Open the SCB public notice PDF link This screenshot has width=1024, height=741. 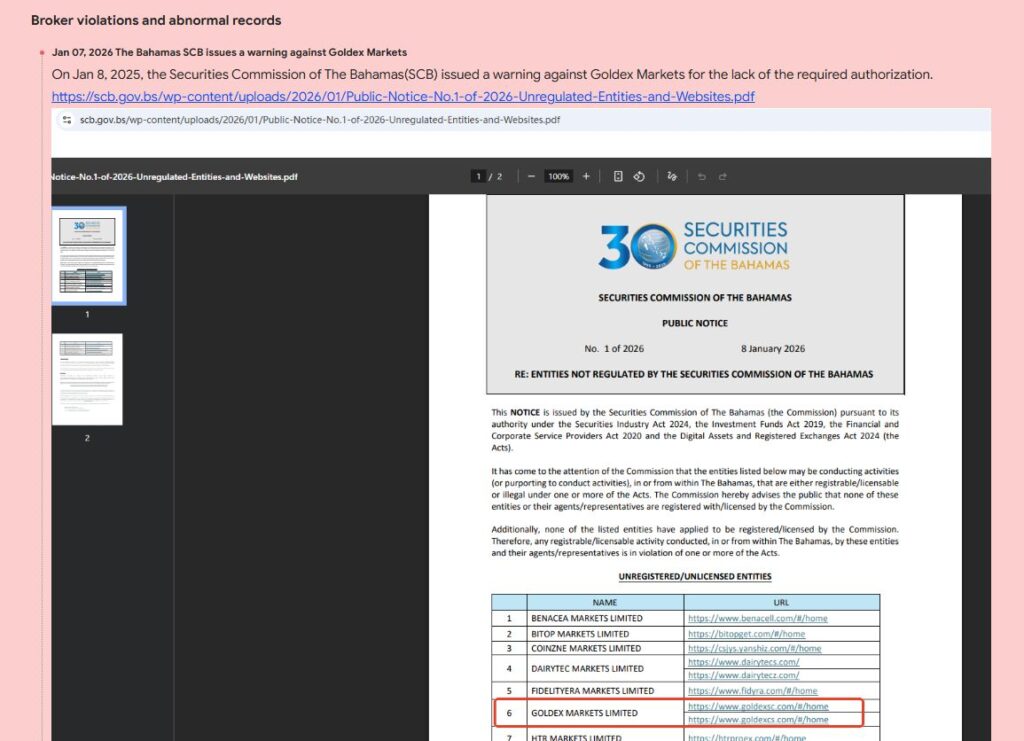(x=403, y=96)
